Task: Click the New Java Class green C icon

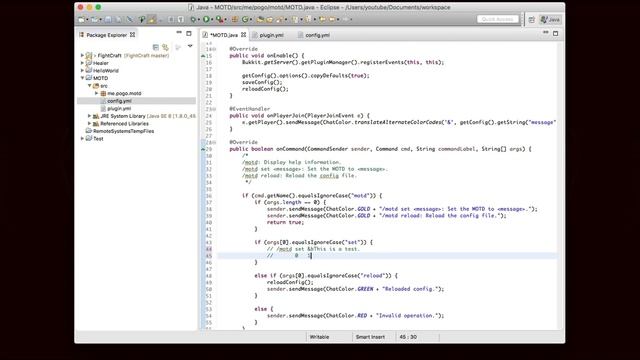Action: point(245,19)
